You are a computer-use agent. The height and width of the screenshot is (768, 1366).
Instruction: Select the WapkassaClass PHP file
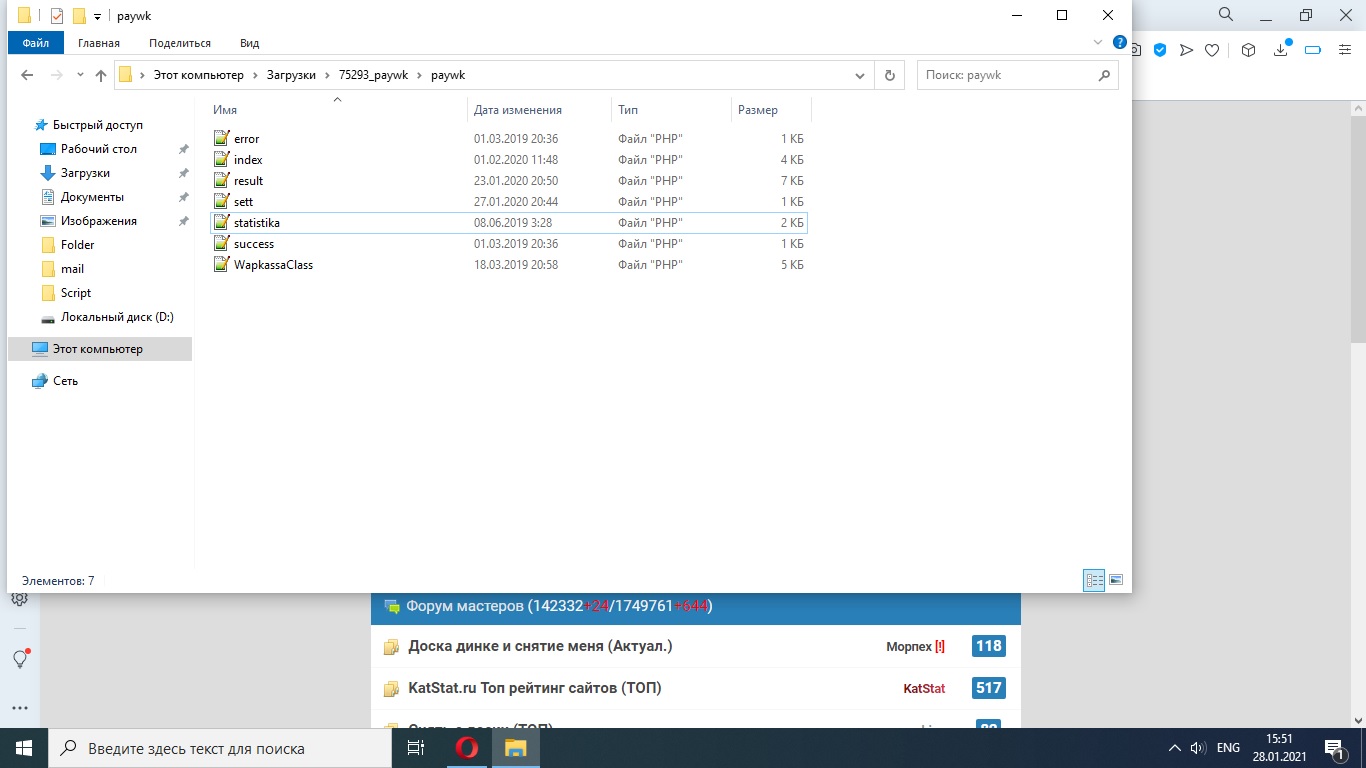[x=273, y=265]
